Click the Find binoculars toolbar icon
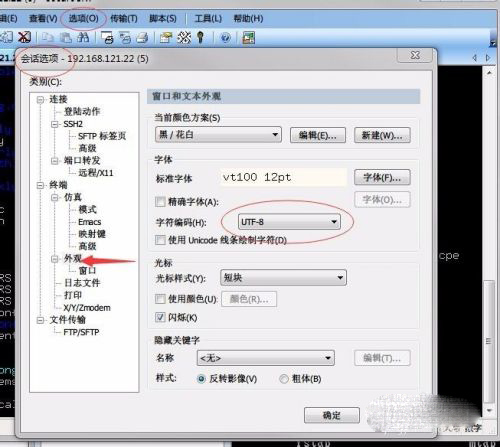The height and width of the screenshot is (447, 500). coord(83,37)
